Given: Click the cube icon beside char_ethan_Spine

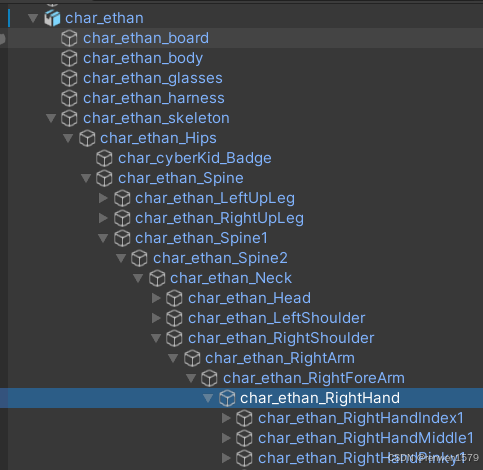Looking at the screenshot, I should tap(104, 178).
